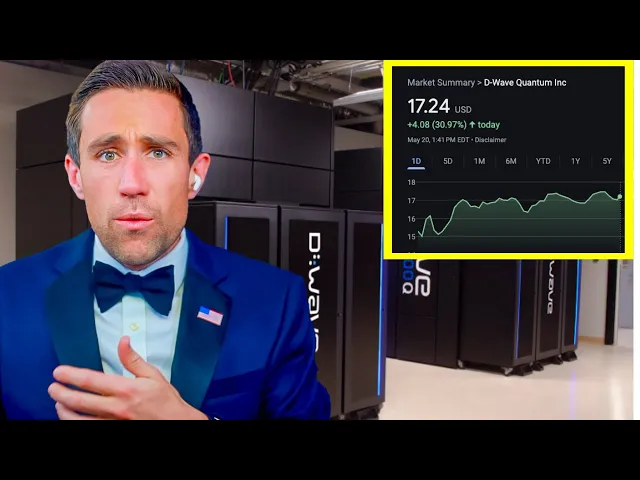Switch chart to 1M range
This screenshot has height=480, width=640.
click(x=479, y=161)
